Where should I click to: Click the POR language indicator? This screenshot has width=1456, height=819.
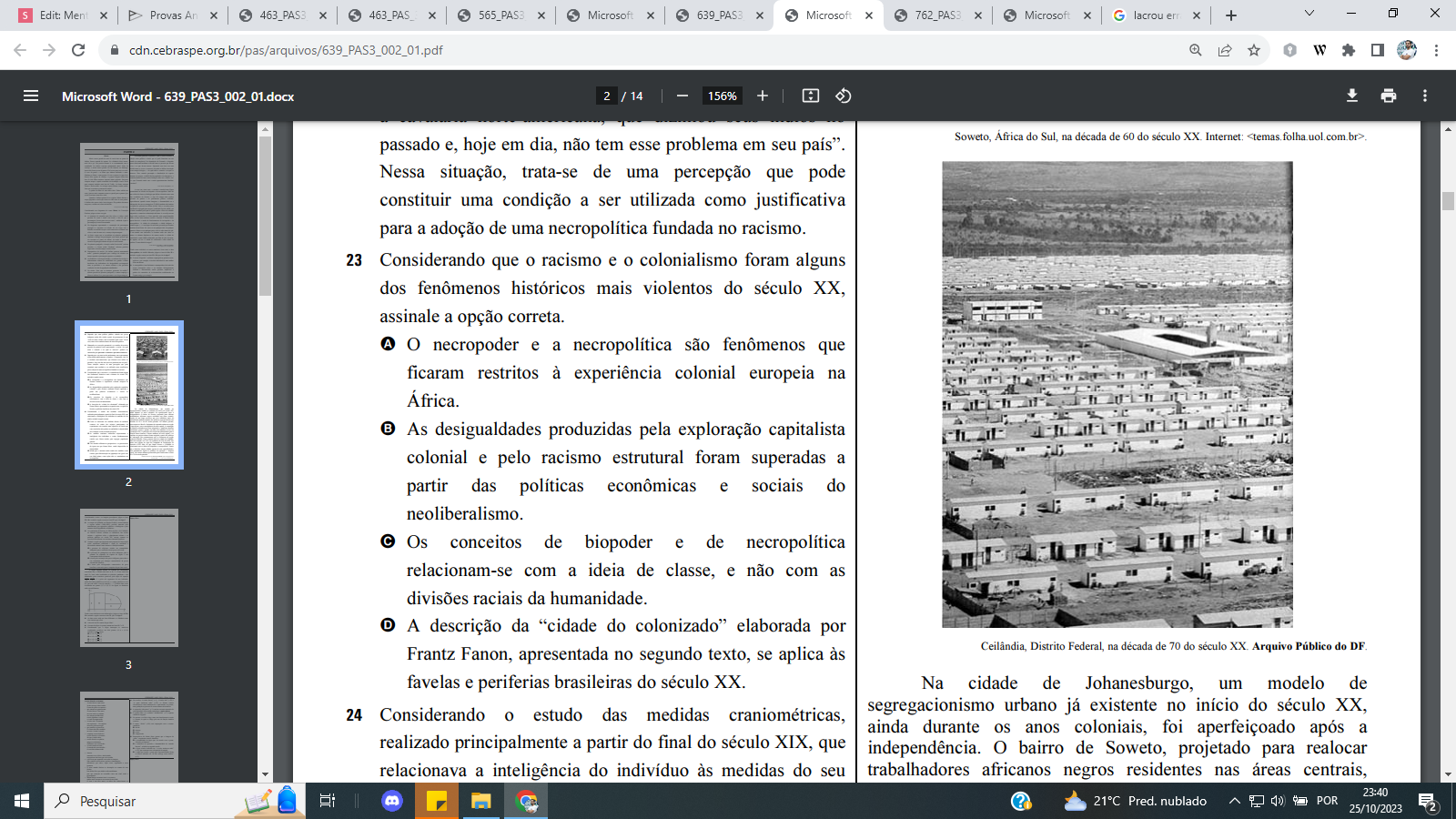click(1328, 801)
